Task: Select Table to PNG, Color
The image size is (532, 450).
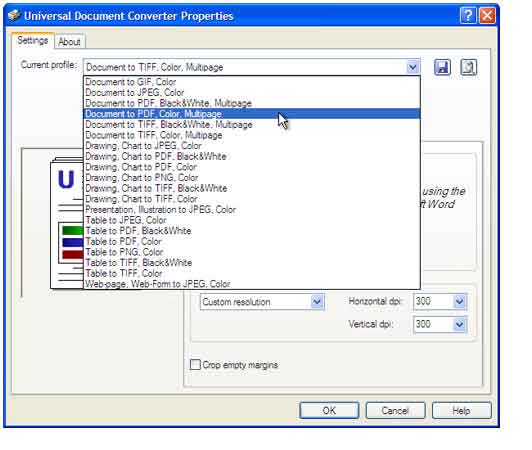Action: click(x=252, y=252)
